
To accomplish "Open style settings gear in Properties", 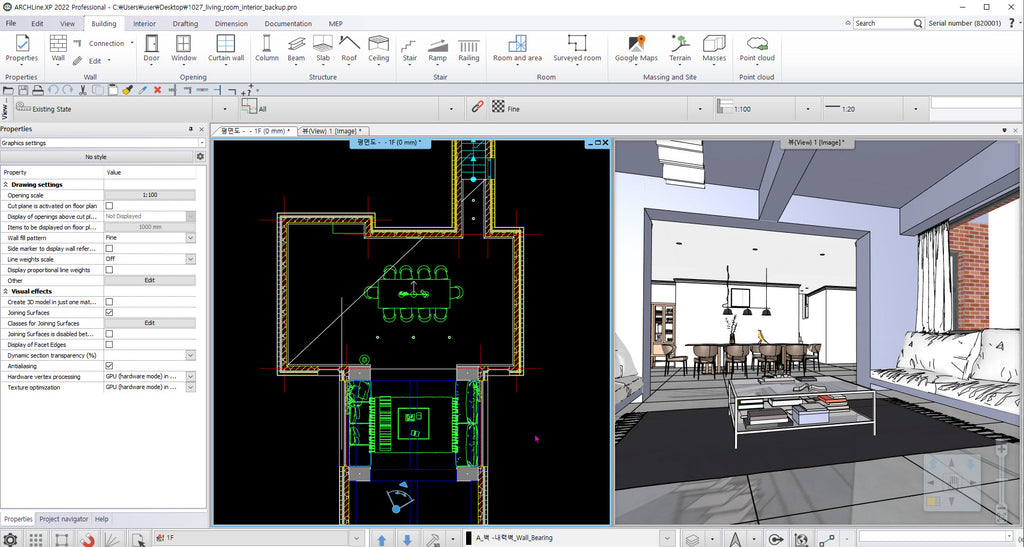I will tap(200, 157).
